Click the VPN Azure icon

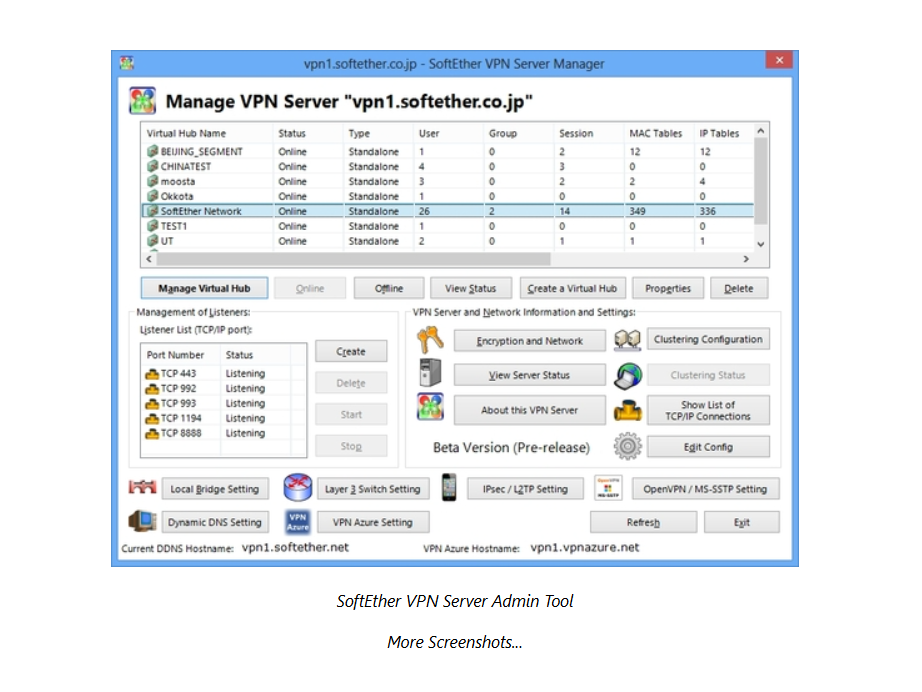coord(298,521)
